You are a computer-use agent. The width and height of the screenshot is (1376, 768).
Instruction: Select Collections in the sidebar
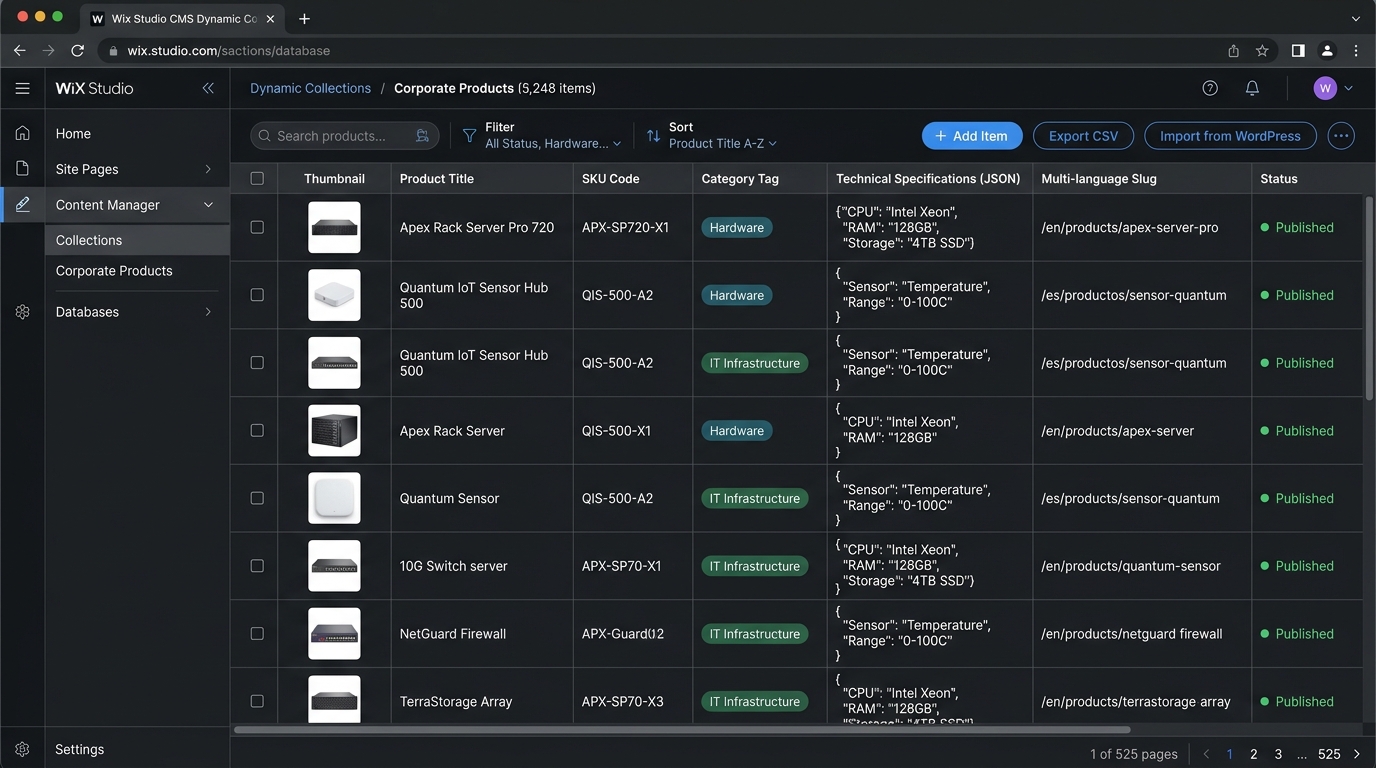[137, 240]
